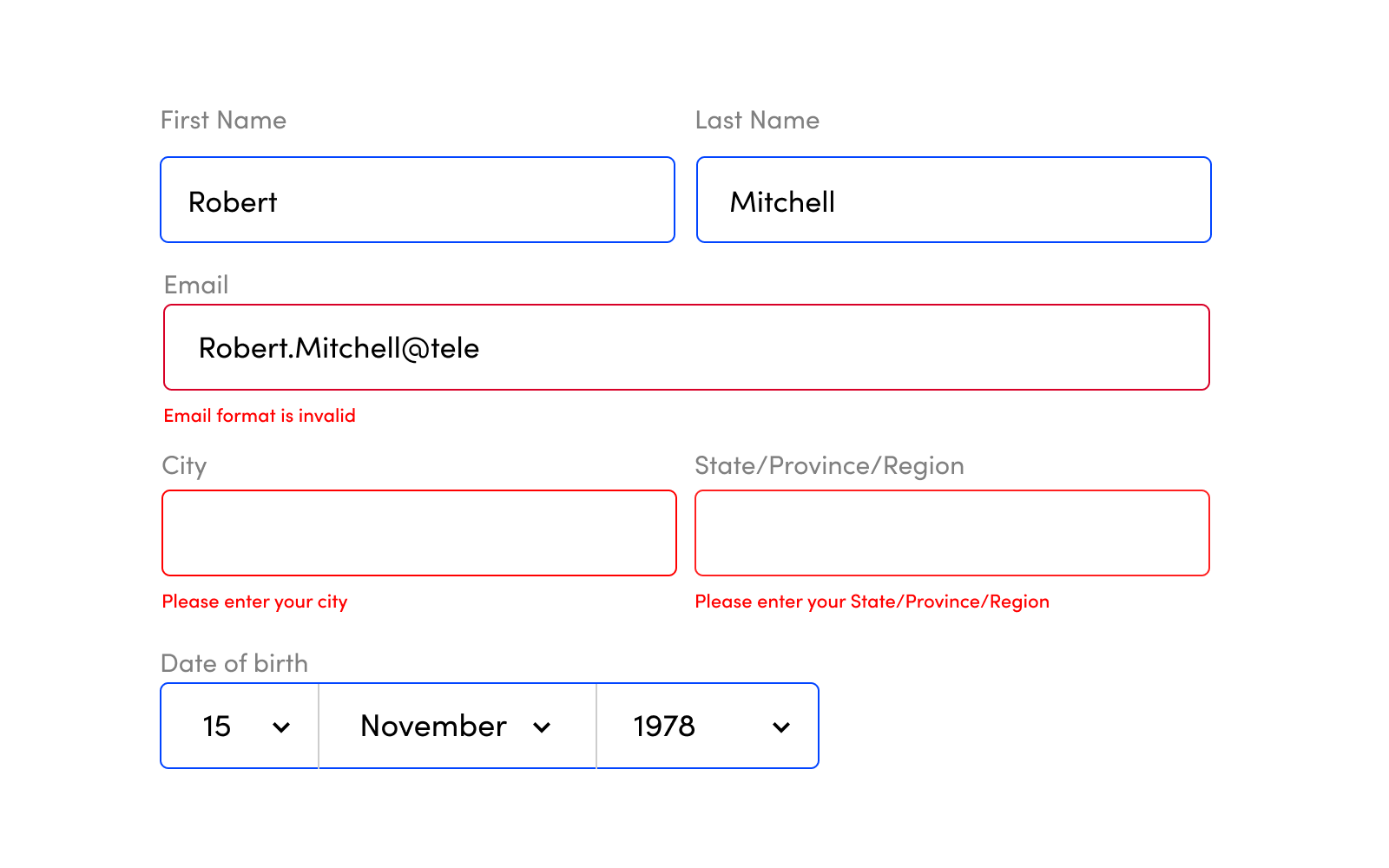Viewport: 1389px width, 868px height.
Task: Click the 'Email format is invalid' error message
Action: (258, 416)
